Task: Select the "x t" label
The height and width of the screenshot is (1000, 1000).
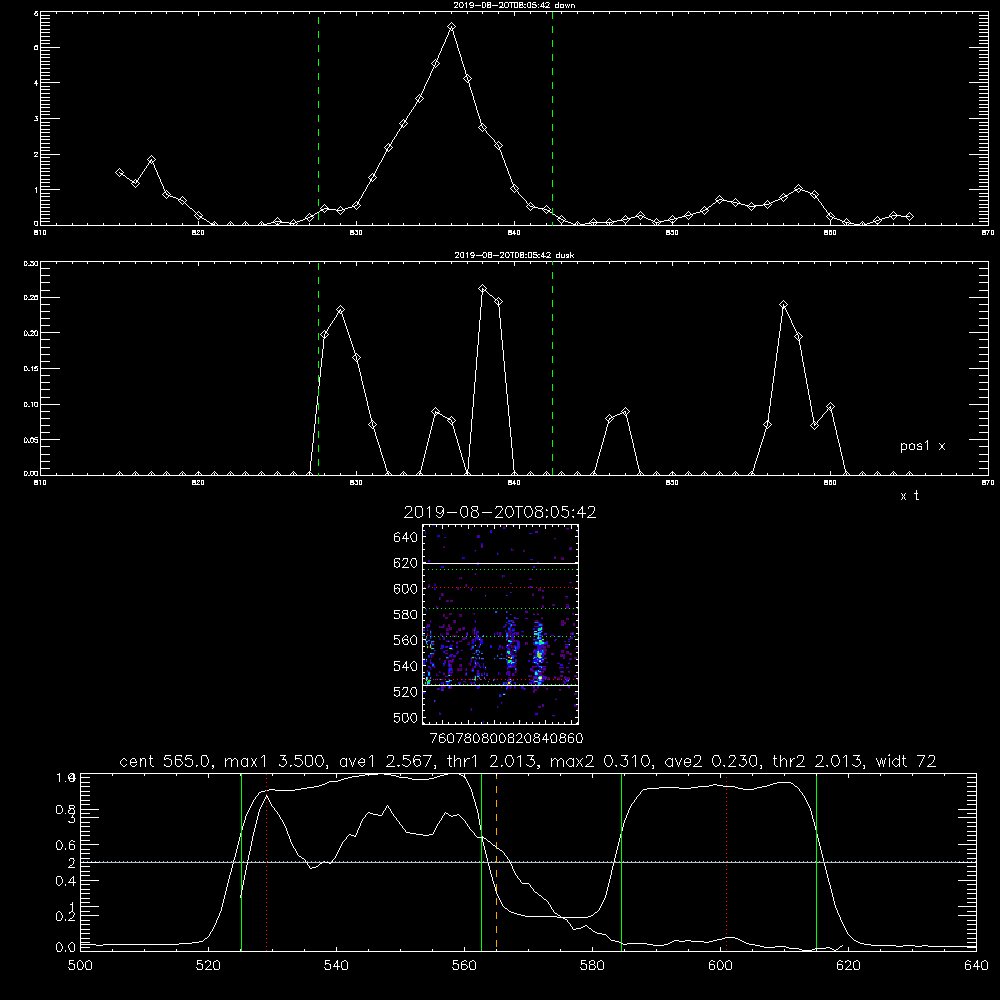Action: coord(909,496)
